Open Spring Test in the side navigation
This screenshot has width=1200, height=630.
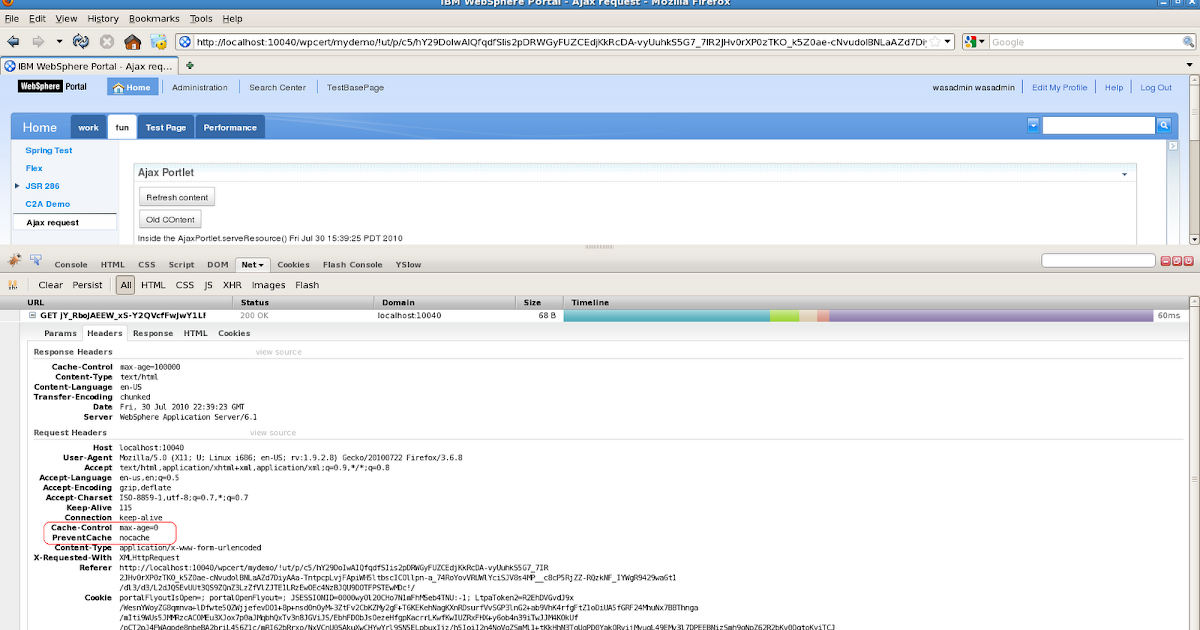point(48,150)
